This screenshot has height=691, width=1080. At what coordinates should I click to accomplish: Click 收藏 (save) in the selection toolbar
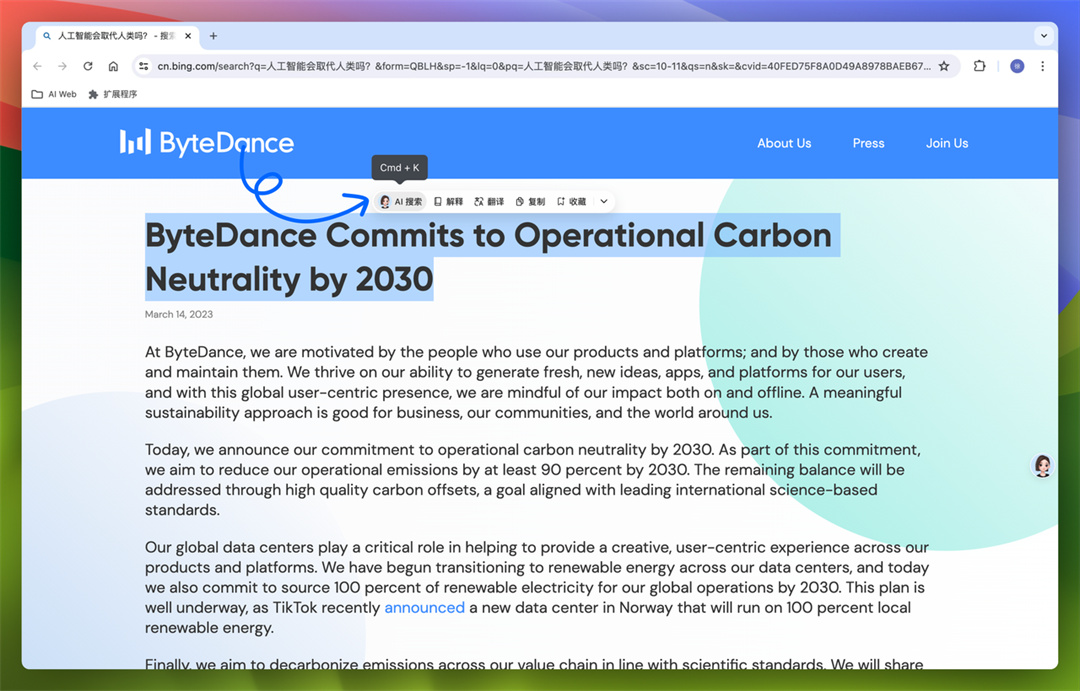[x=571, y=202]
